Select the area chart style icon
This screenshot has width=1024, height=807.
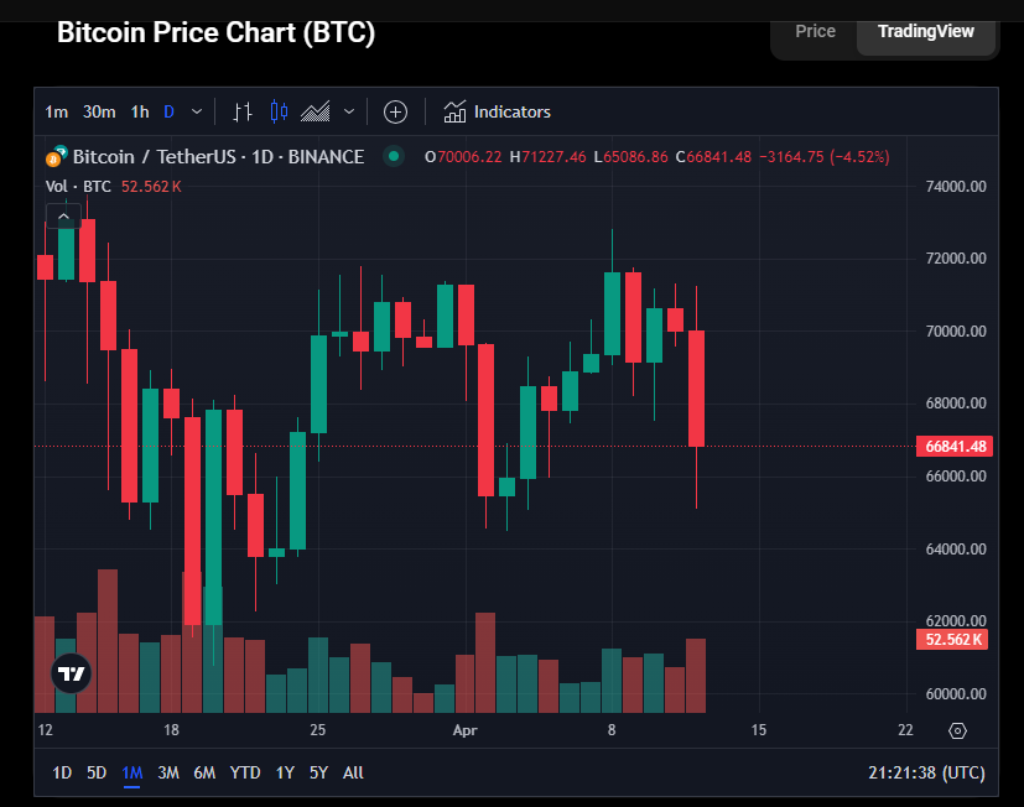click(x=315, y=112)
